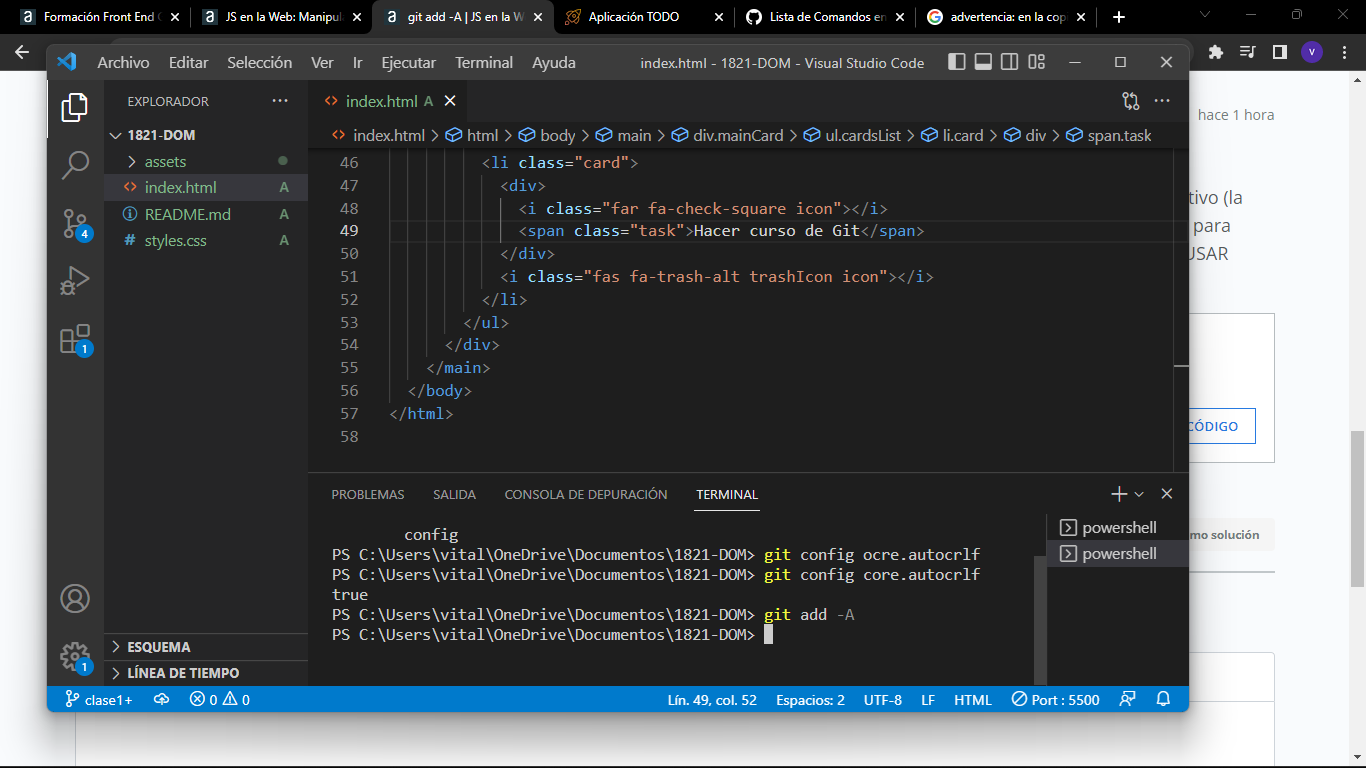1366x768 pixels.
Task: Switch to SALIDA panel tab
Action: (x=454, y=494)
